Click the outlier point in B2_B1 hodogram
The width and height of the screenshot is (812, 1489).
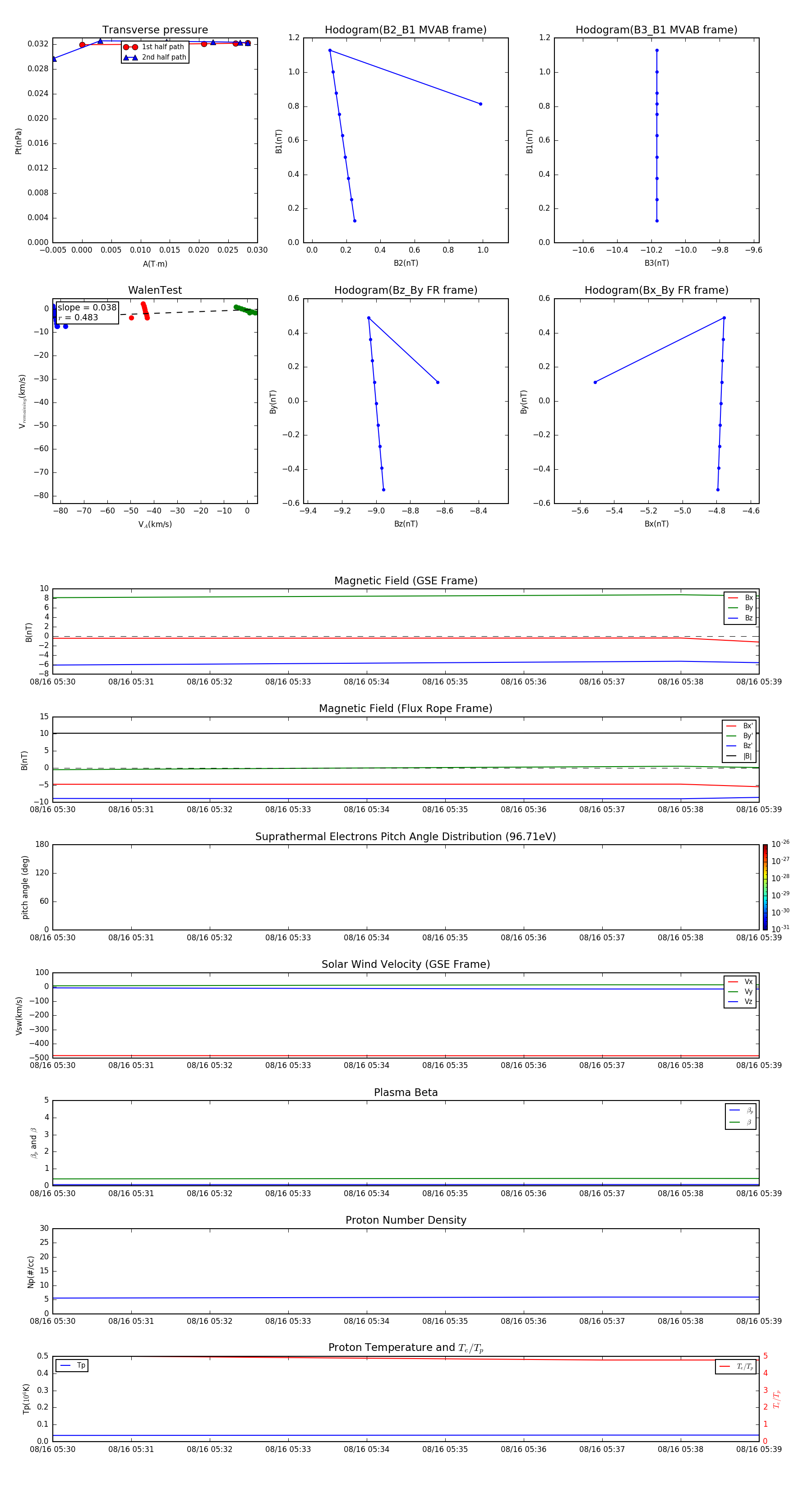[480, 104]
